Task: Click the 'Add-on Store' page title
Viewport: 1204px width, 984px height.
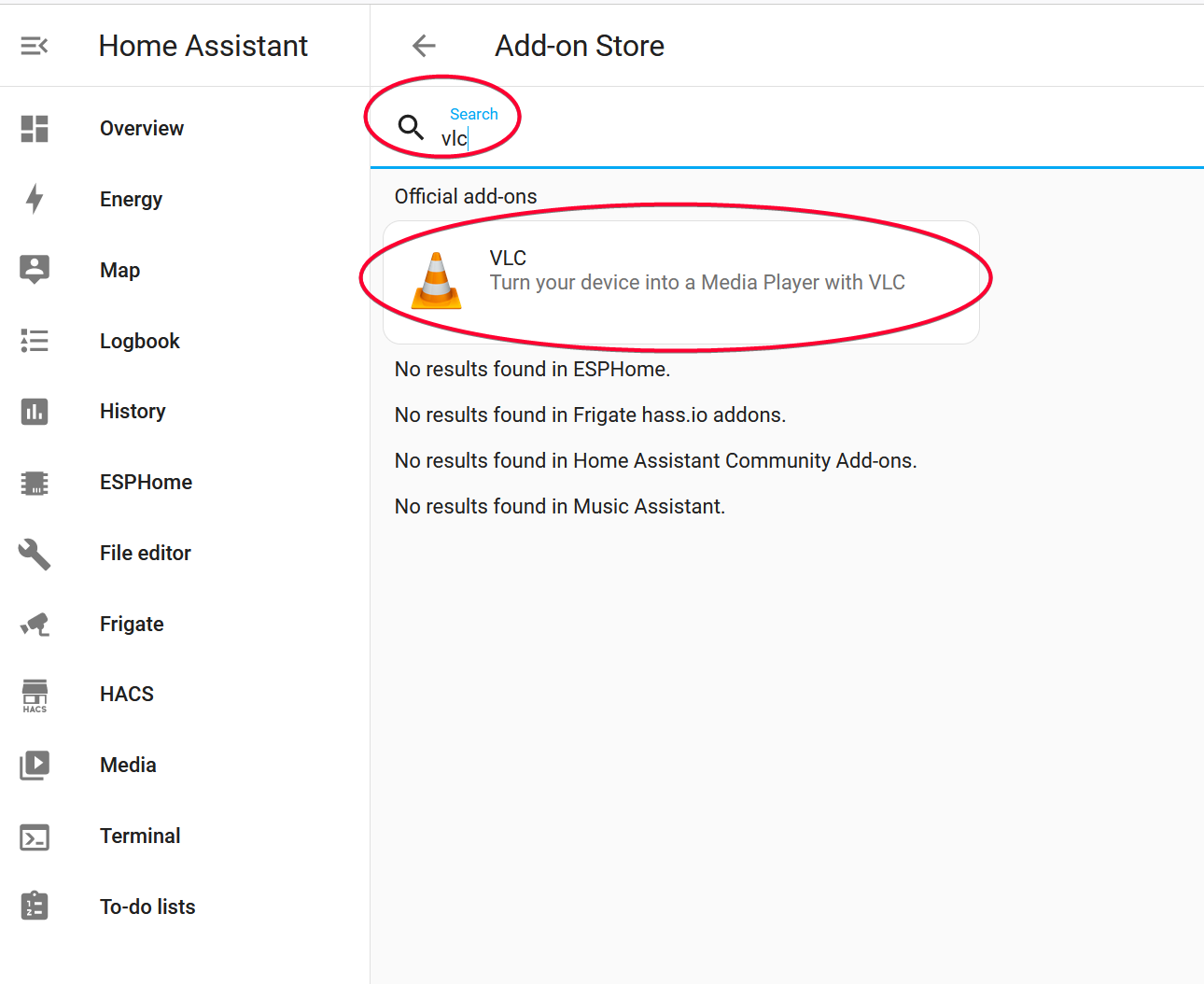Action: tap(580, 46)
